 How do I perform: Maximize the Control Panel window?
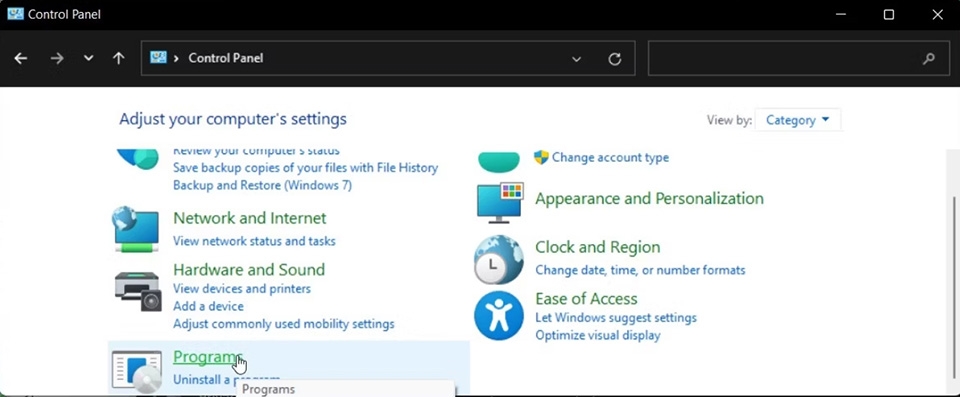pos(889,15)
